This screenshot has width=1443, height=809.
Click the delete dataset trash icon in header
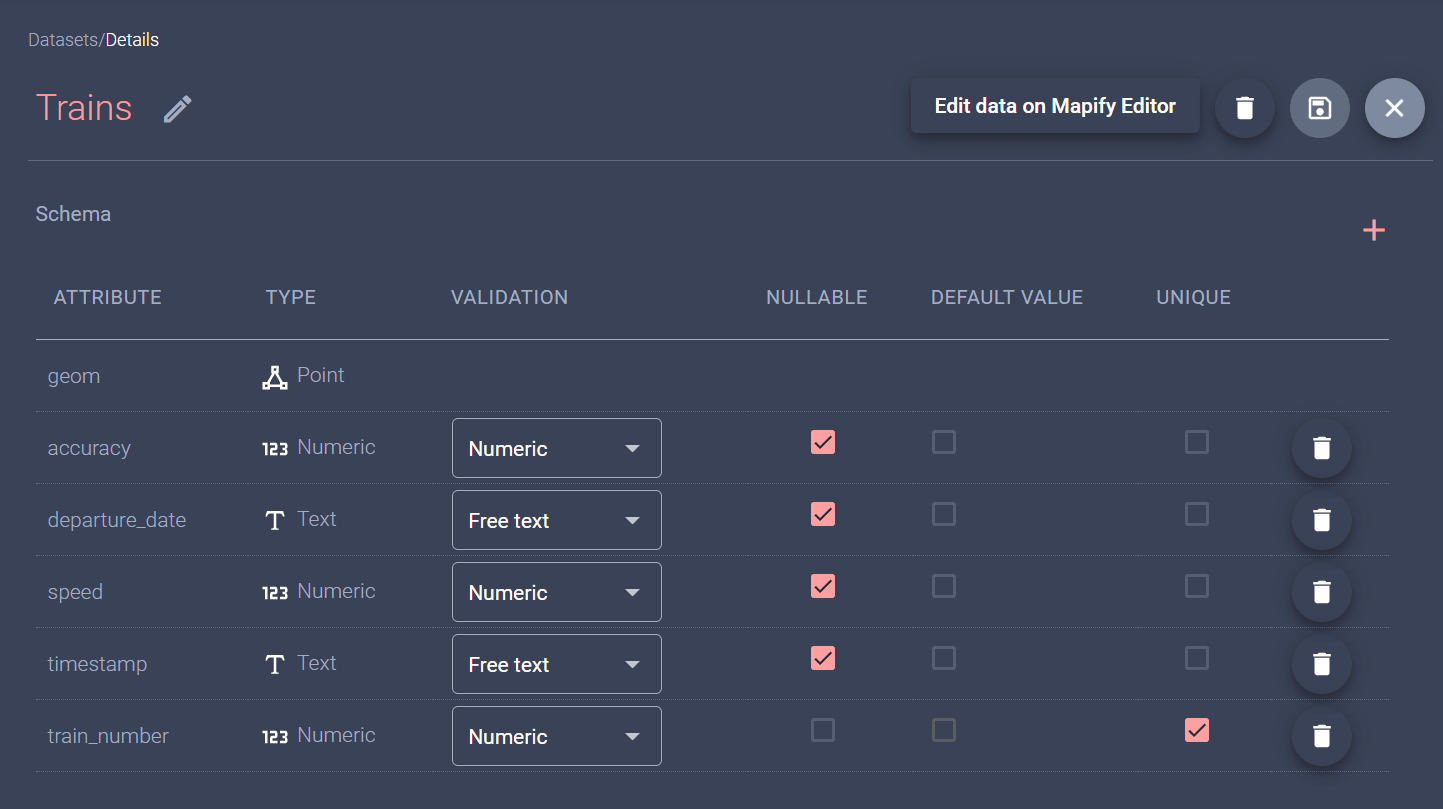point(1244,107)
